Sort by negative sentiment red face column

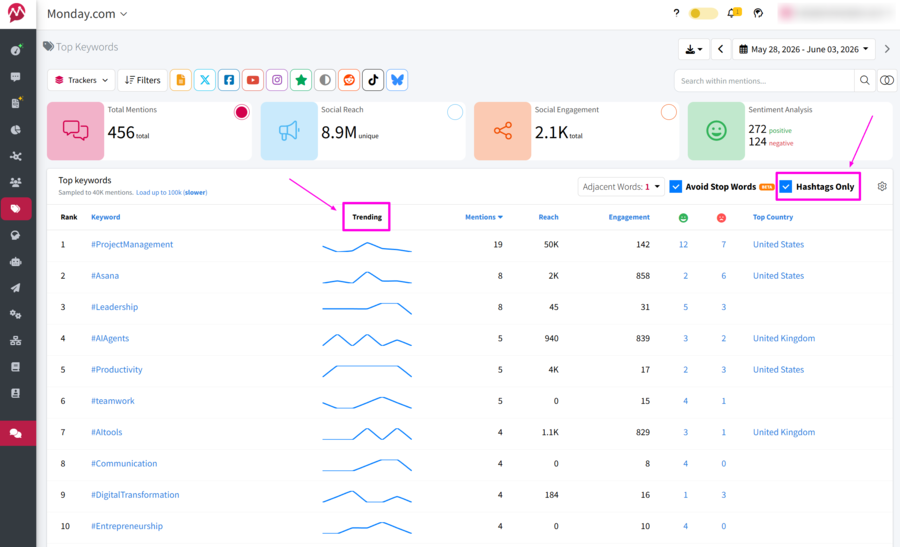pos(721,218)
